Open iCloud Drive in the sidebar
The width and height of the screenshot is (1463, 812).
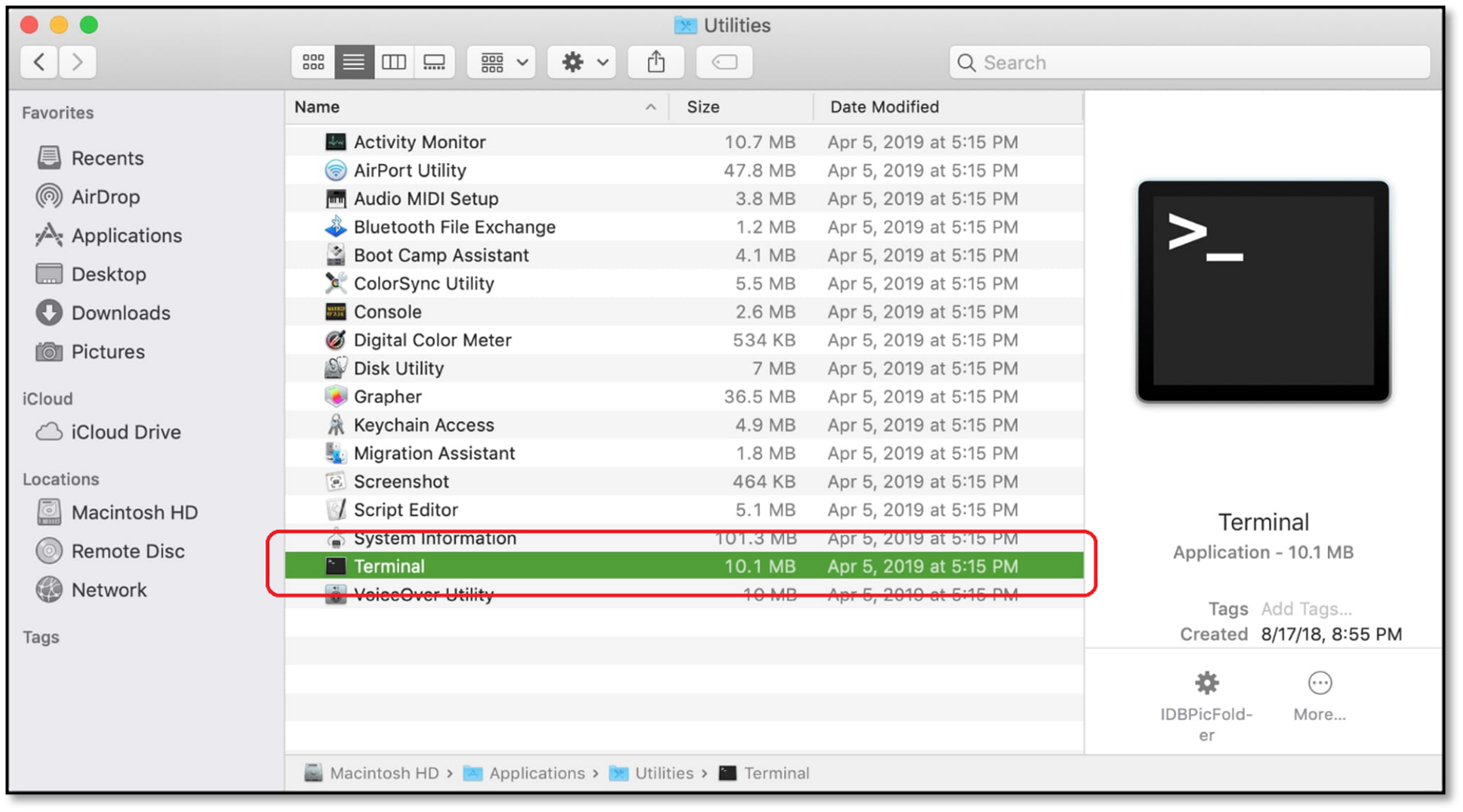[x=108, y=432]
